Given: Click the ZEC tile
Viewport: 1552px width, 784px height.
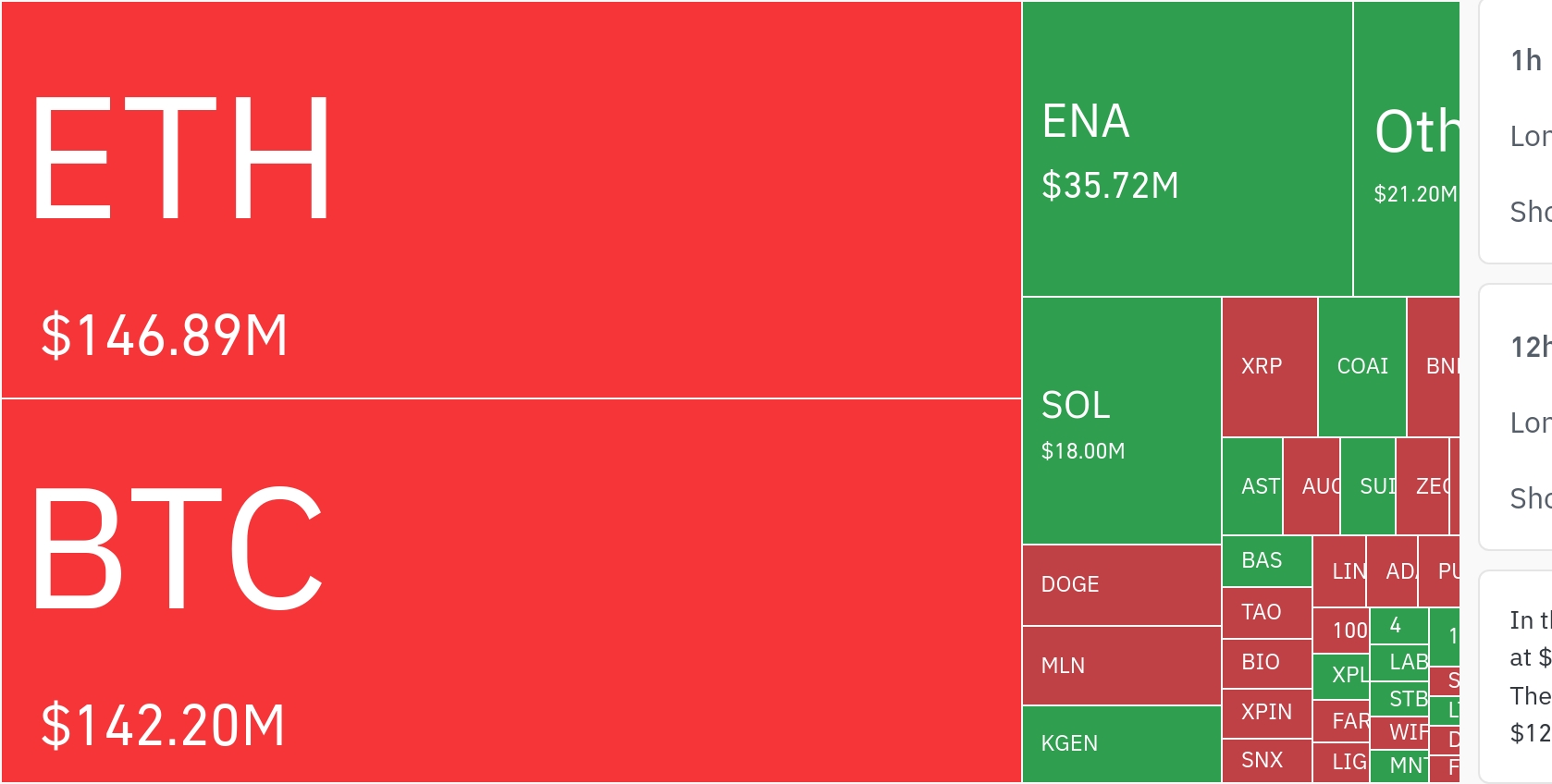Looking at the screenshot, I should click(x=1423, y=486).
